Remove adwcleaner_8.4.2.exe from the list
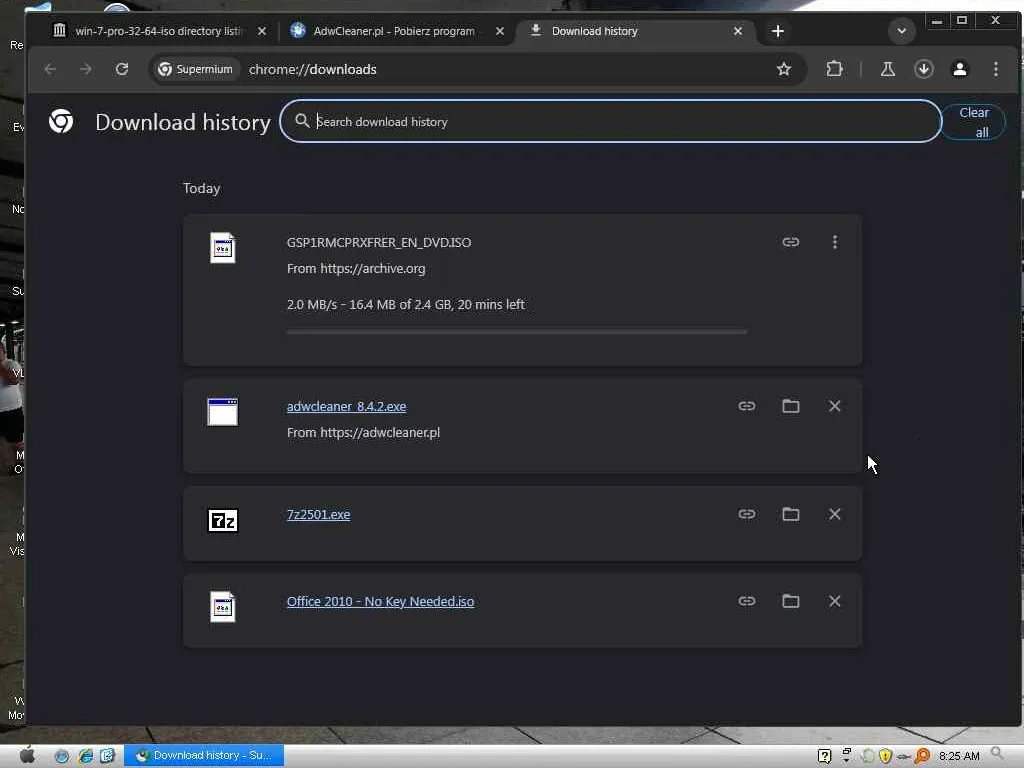The height and width of the screenshot is (768, 1024). pos(835,406)
